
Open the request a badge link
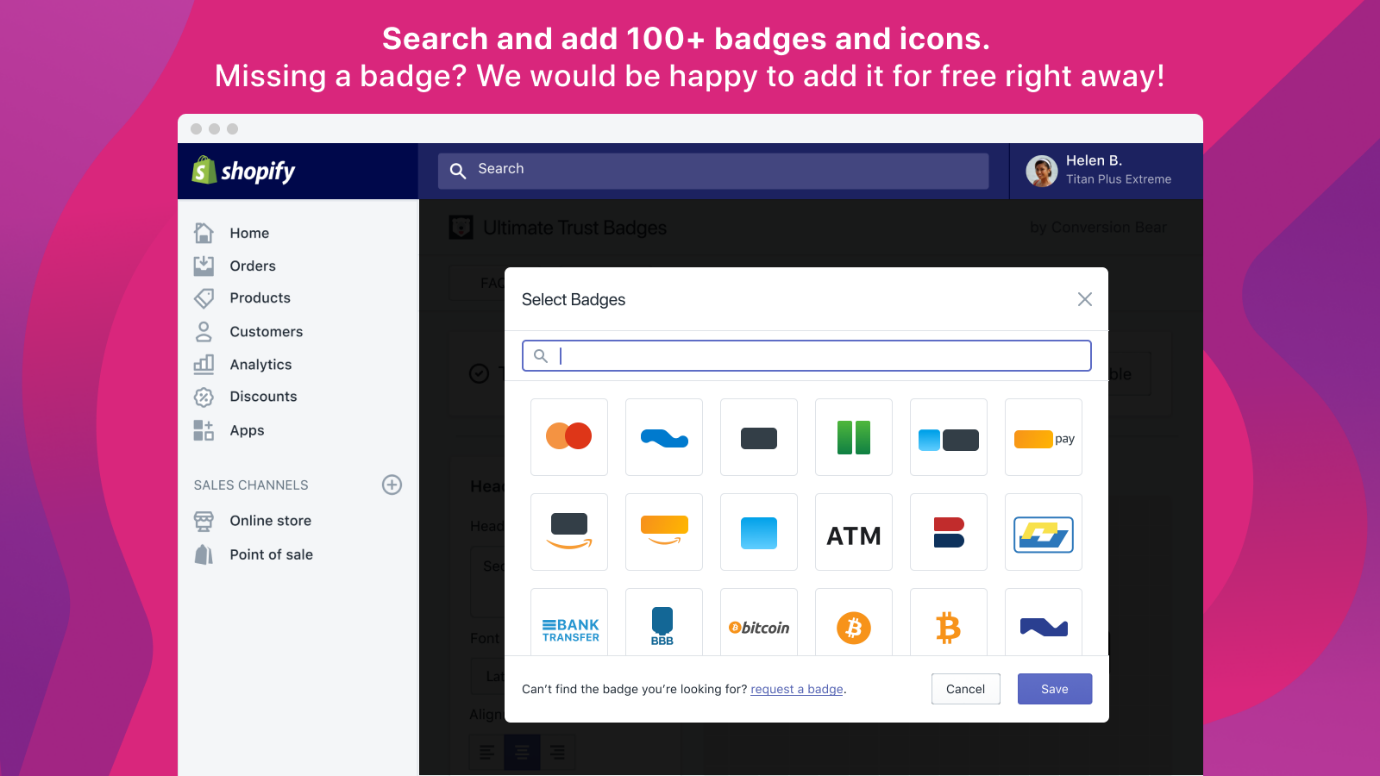click(x=797, y=689)
